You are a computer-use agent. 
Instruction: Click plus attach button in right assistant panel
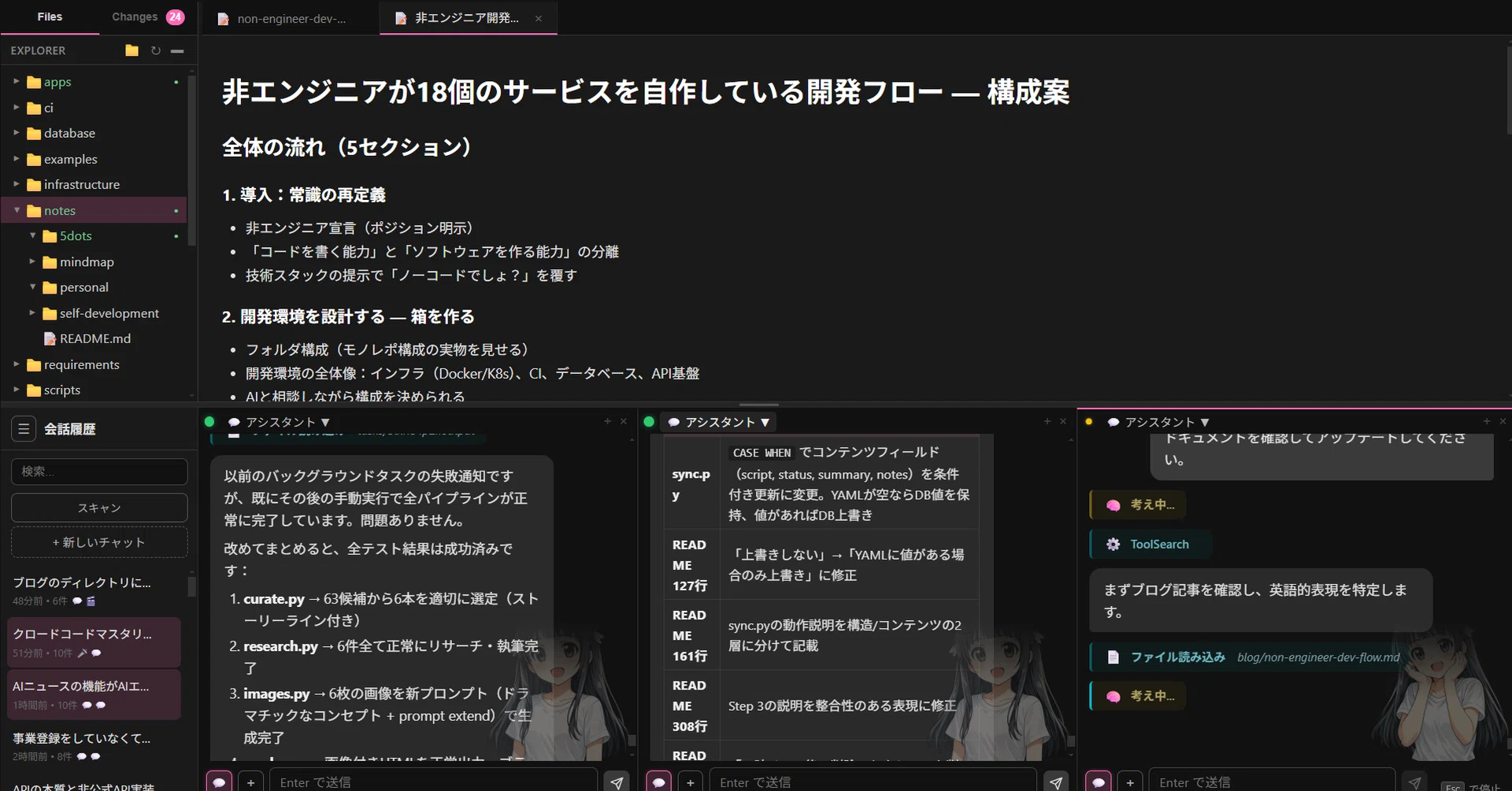click(x=1130, y=782)
